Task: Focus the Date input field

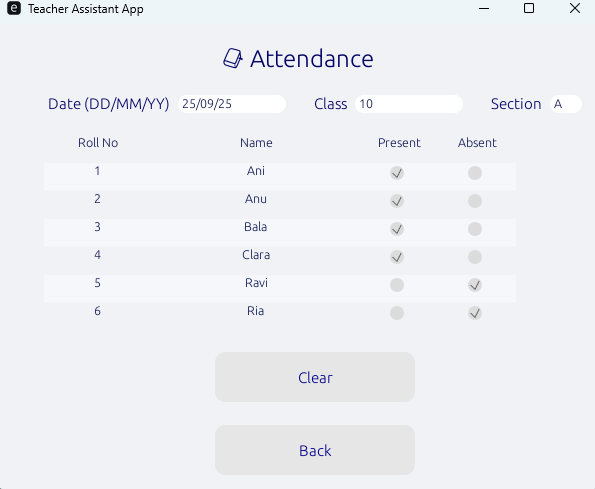Action: pos(232,104)
